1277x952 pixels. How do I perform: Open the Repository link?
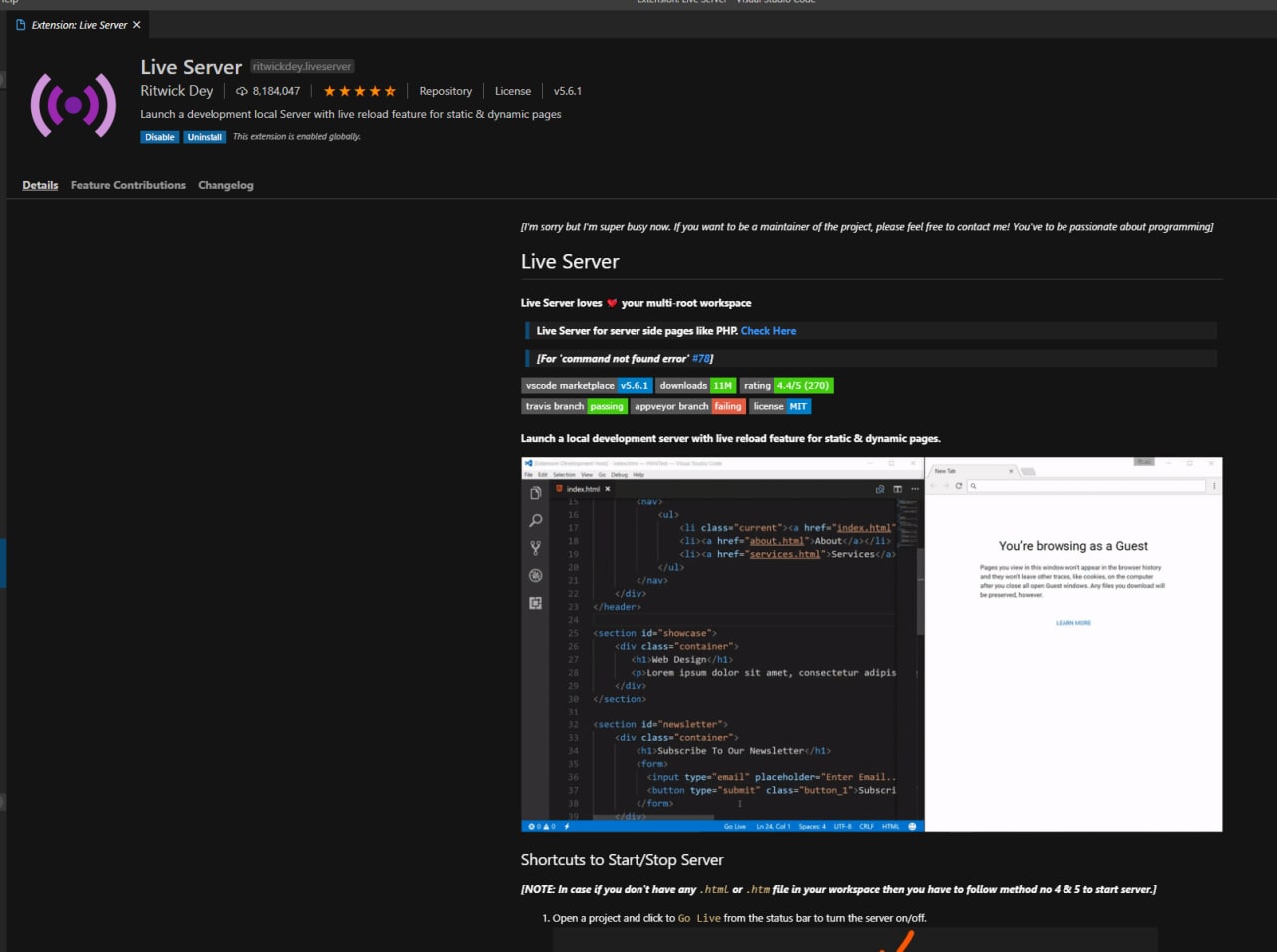coord(445,91)
